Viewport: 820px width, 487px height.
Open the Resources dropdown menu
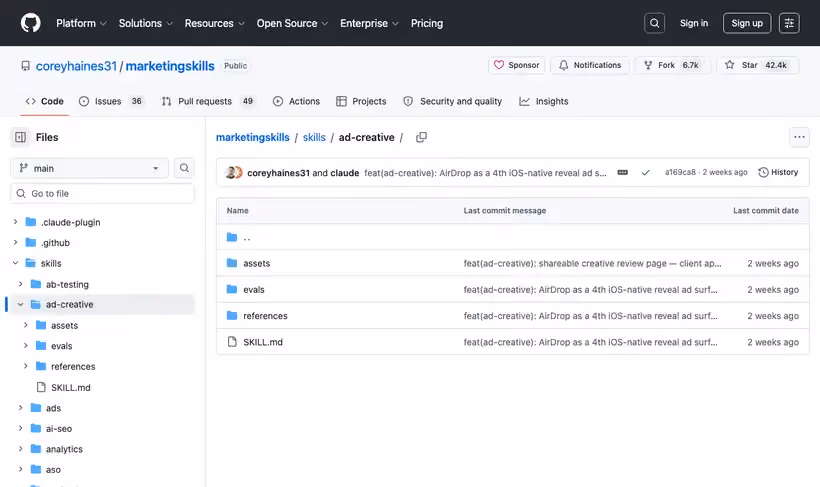point(214,23)
